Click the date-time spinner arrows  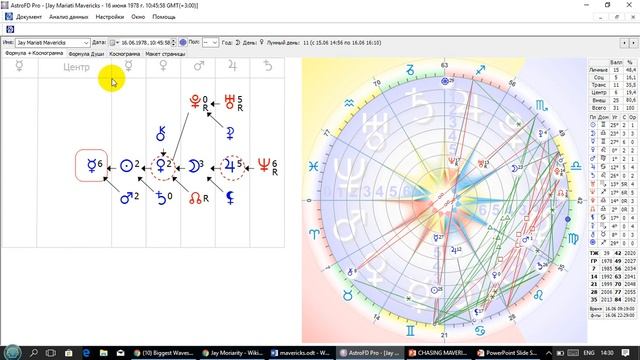coord(174,42)
